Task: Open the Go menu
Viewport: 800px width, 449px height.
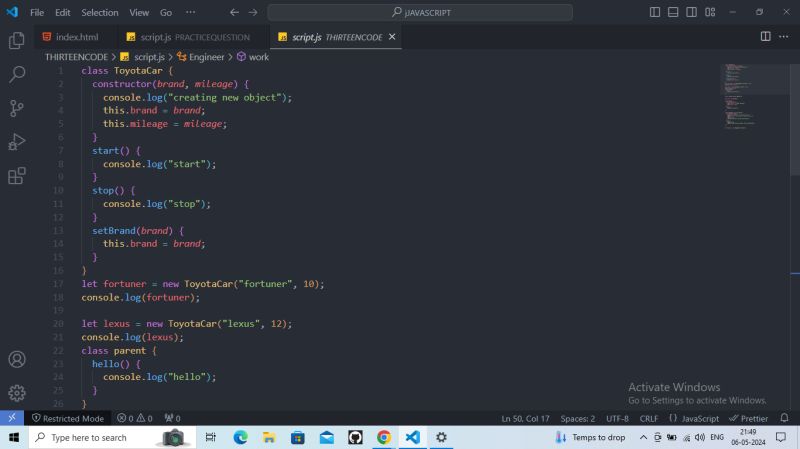Action: tap(166, 12)
